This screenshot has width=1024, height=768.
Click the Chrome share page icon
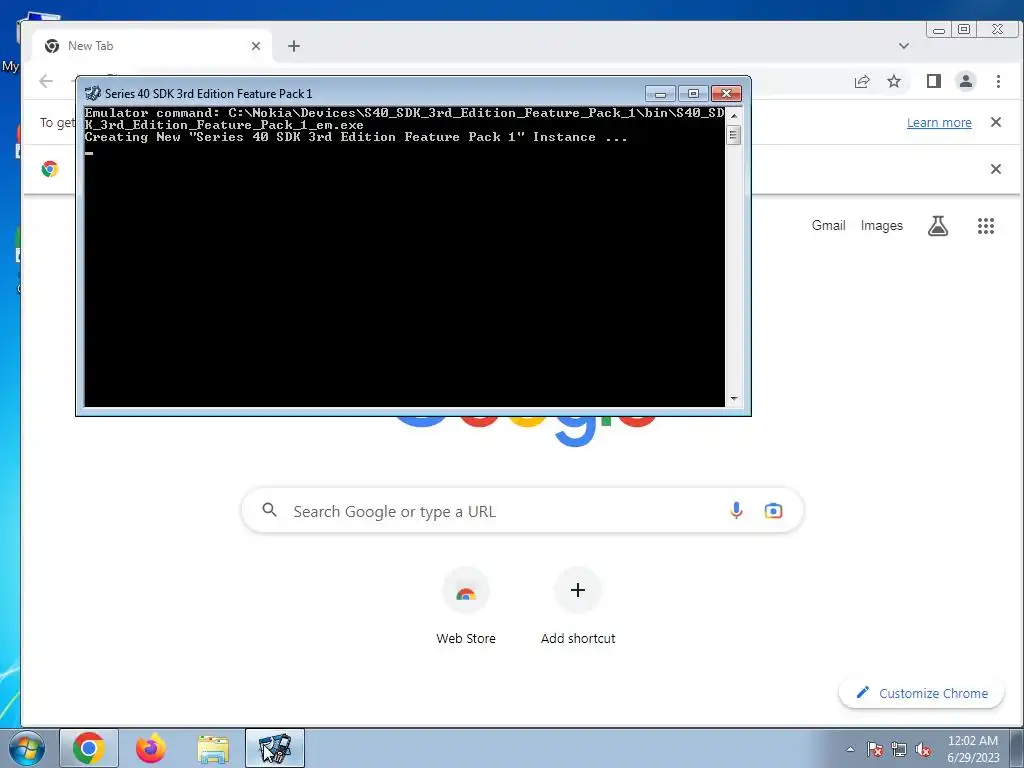(862, 81)
